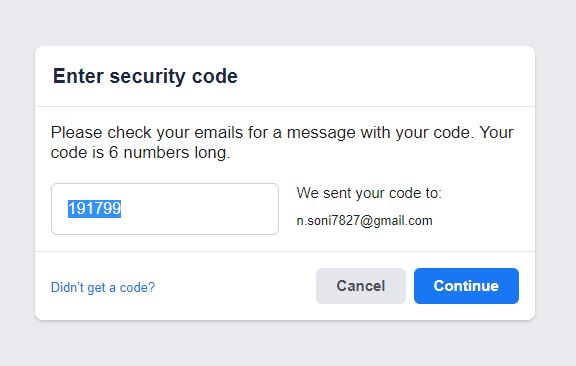The height and width of the screenshot is (366, 576).
Task: Click the word "Continue" on the blue button
Action: click(466, 286)
